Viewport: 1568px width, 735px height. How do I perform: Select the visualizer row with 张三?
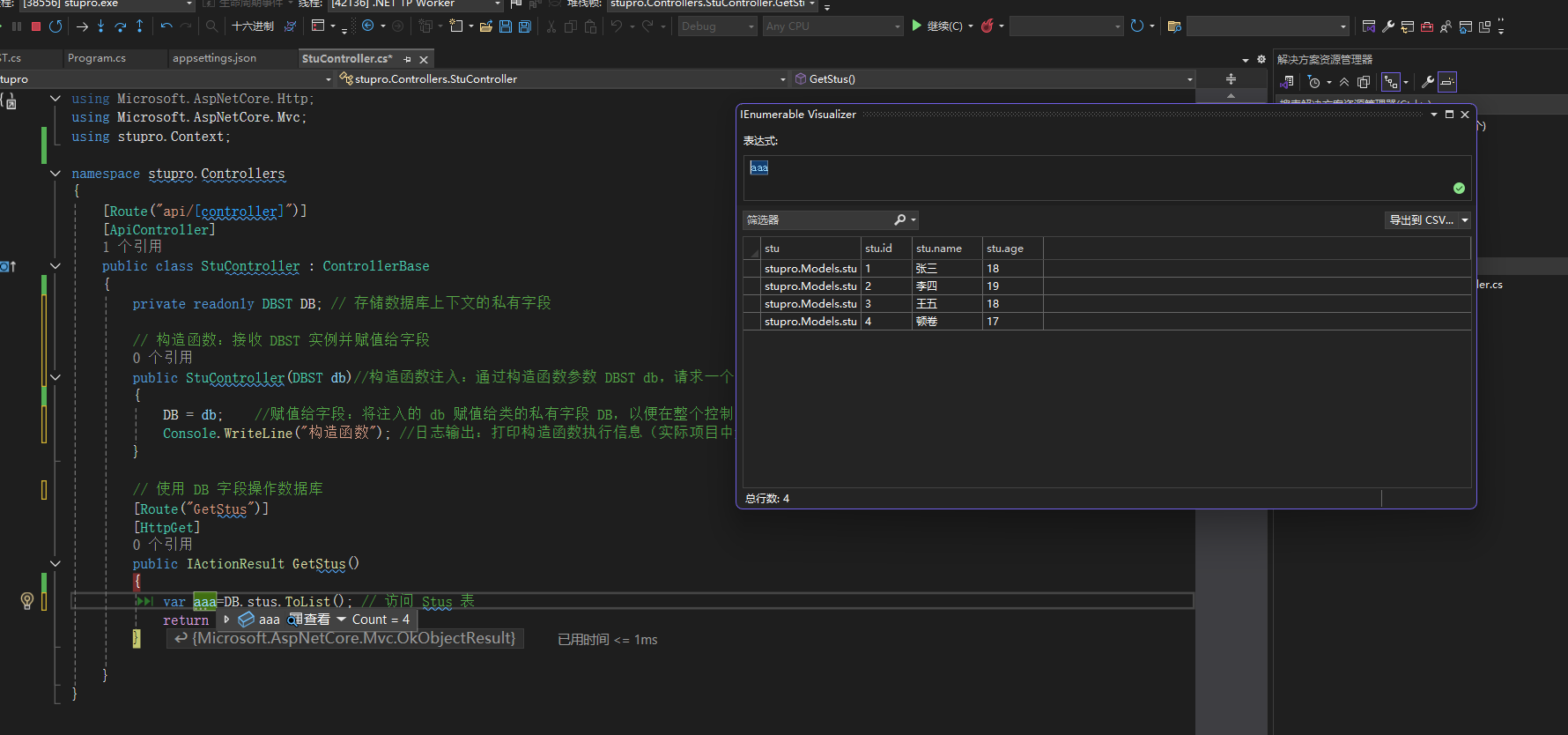coord(1106,269)
